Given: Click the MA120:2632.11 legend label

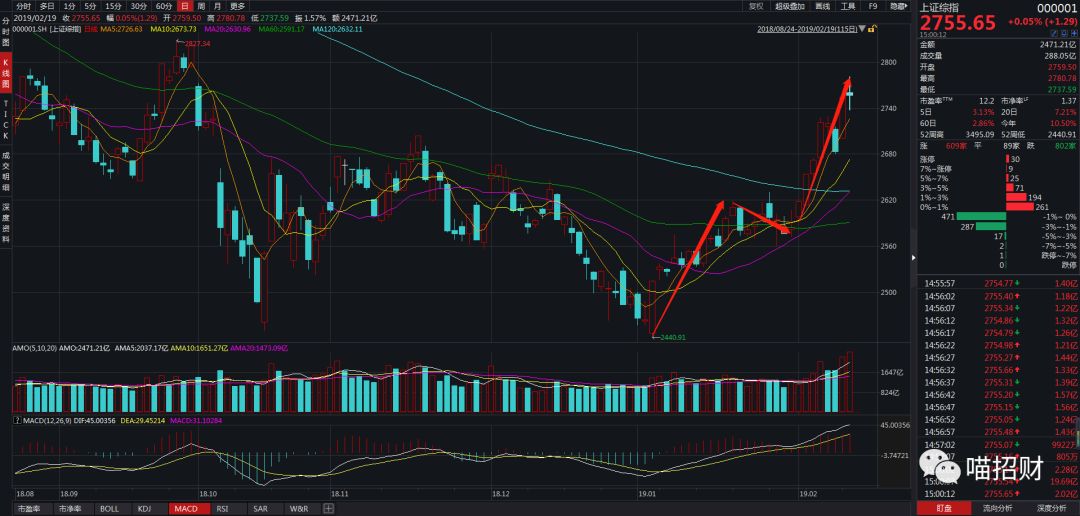Looking at the screenshot, I should click(x=338, y=30).
